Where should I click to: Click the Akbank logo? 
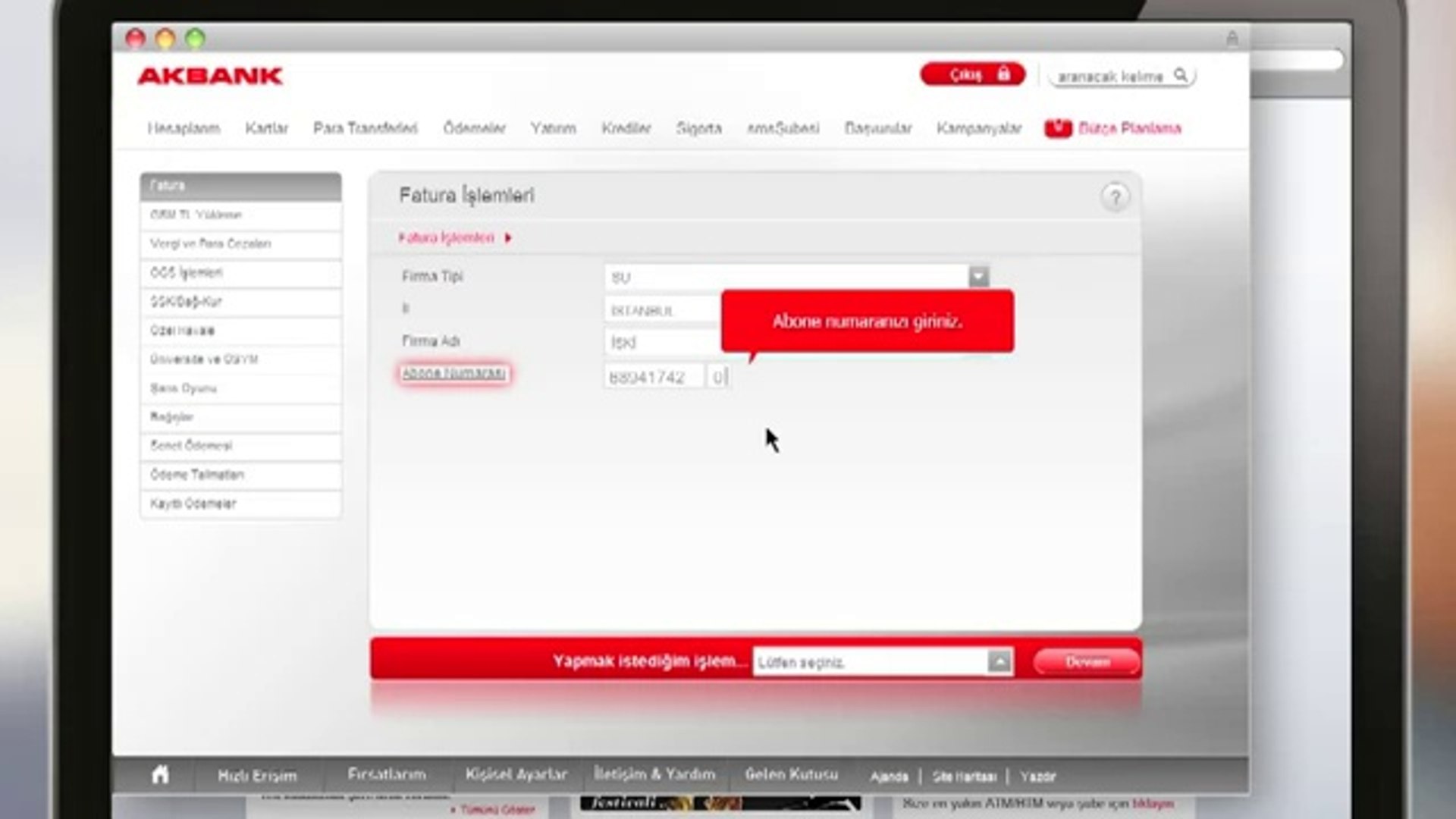(210, 76)
